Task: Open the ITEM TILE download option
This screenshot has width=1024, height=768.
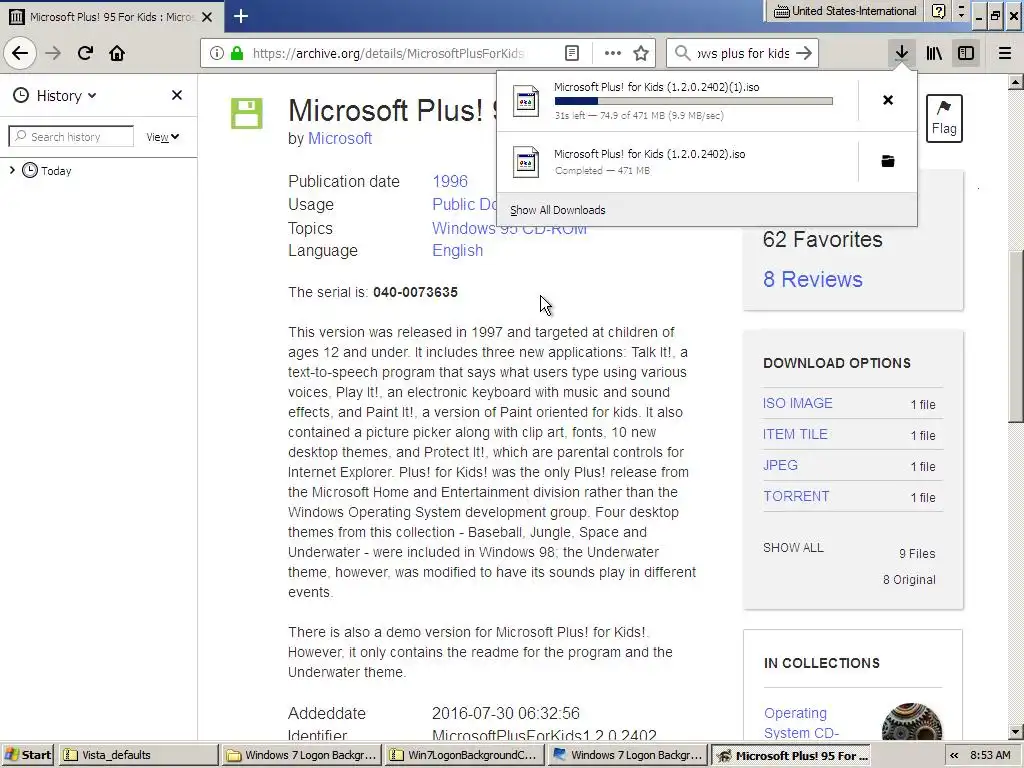Action: (795, 434)
